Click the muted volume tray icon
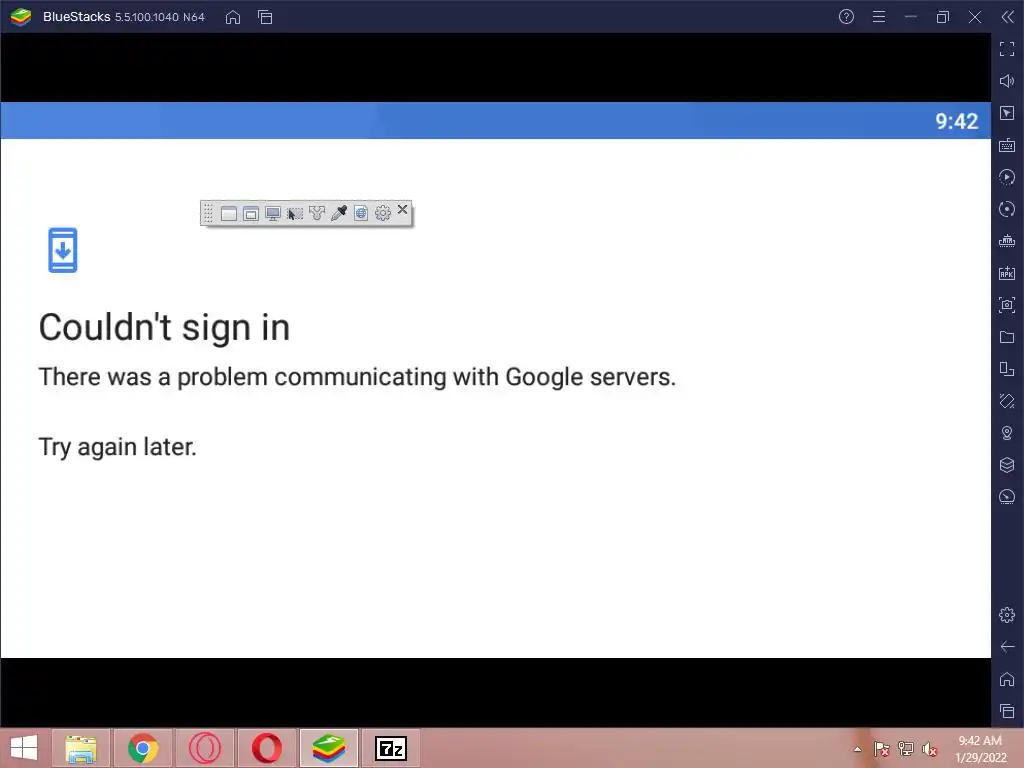Image resolution: width=1024 pixels, height=768 pixels. [x=929, y=749]
